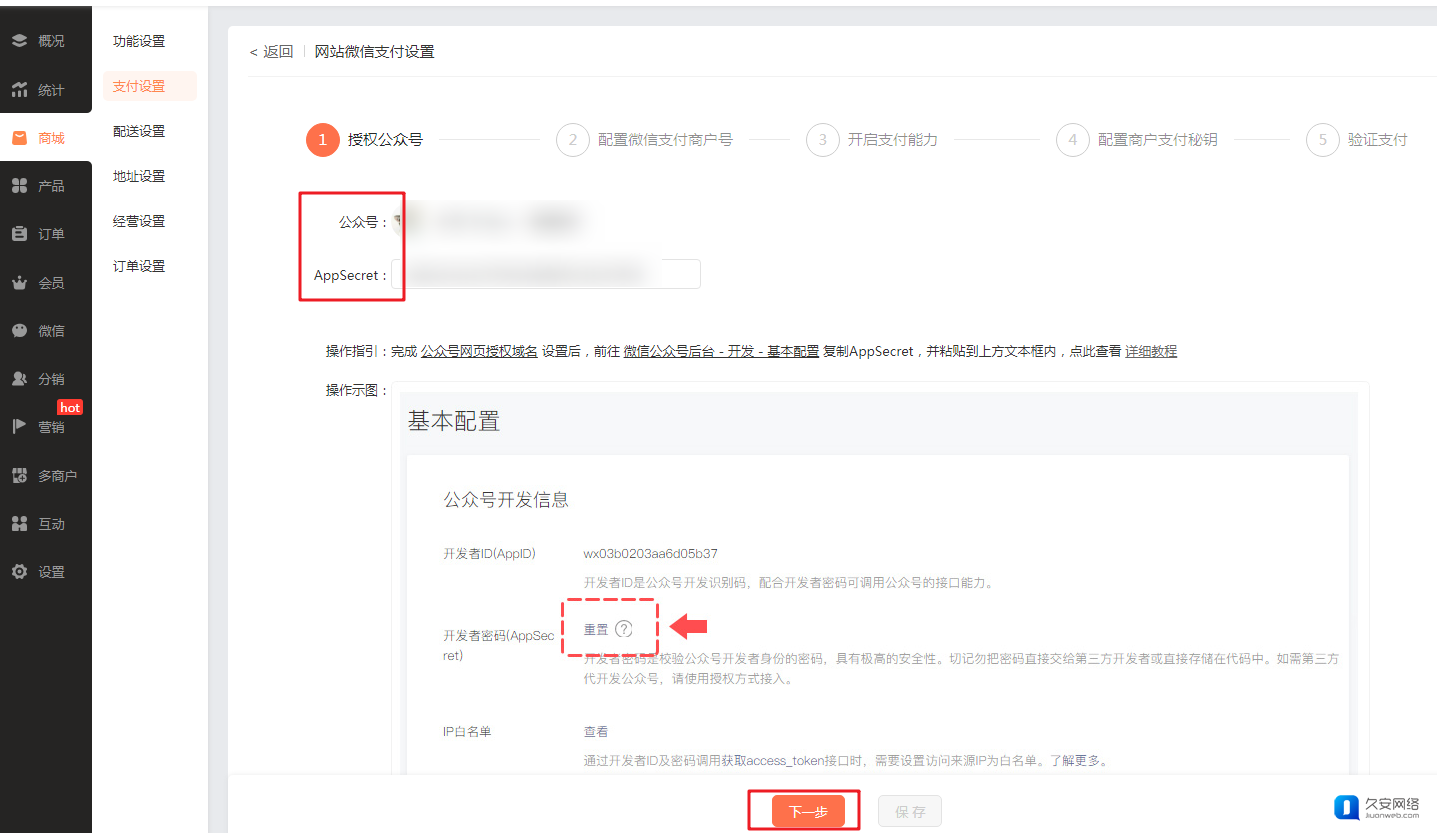The height and width of the screenshot is (833, 1437).
Task: Go to 地址设置 submenu
Action: [139, 176]
